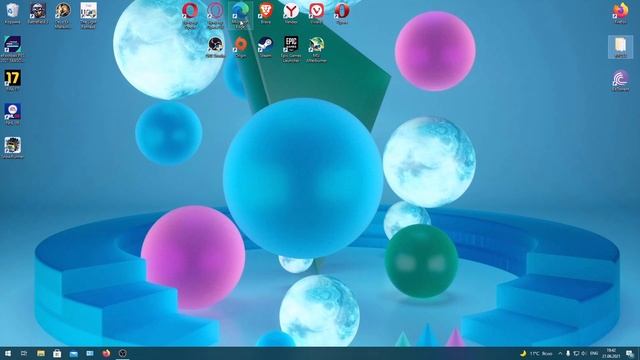Open the Vivaldi browser shortcut
Viewport: 640px width, 360px height.
(x=316, y=13)
